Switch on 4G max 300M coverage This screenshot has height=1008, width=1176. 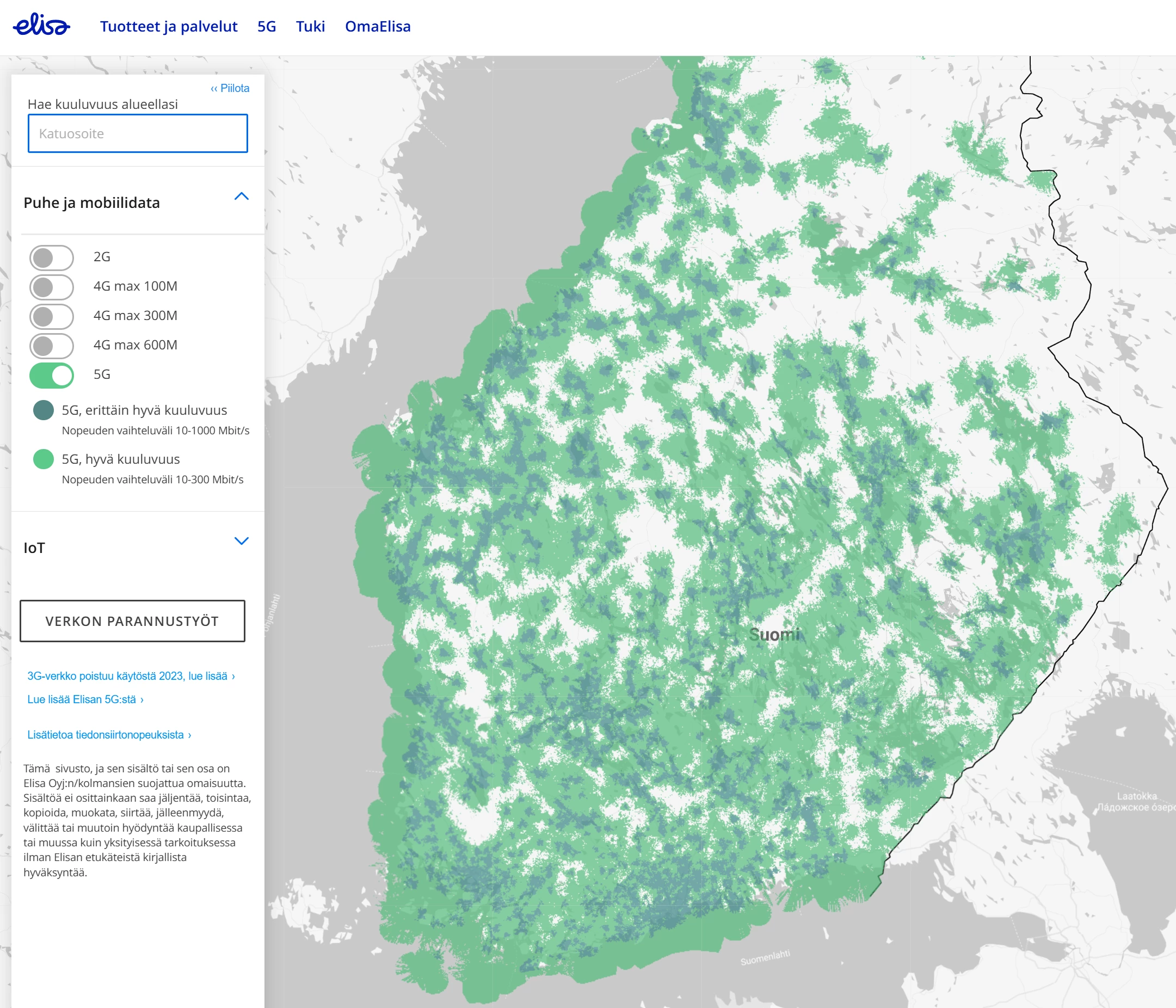52,317
